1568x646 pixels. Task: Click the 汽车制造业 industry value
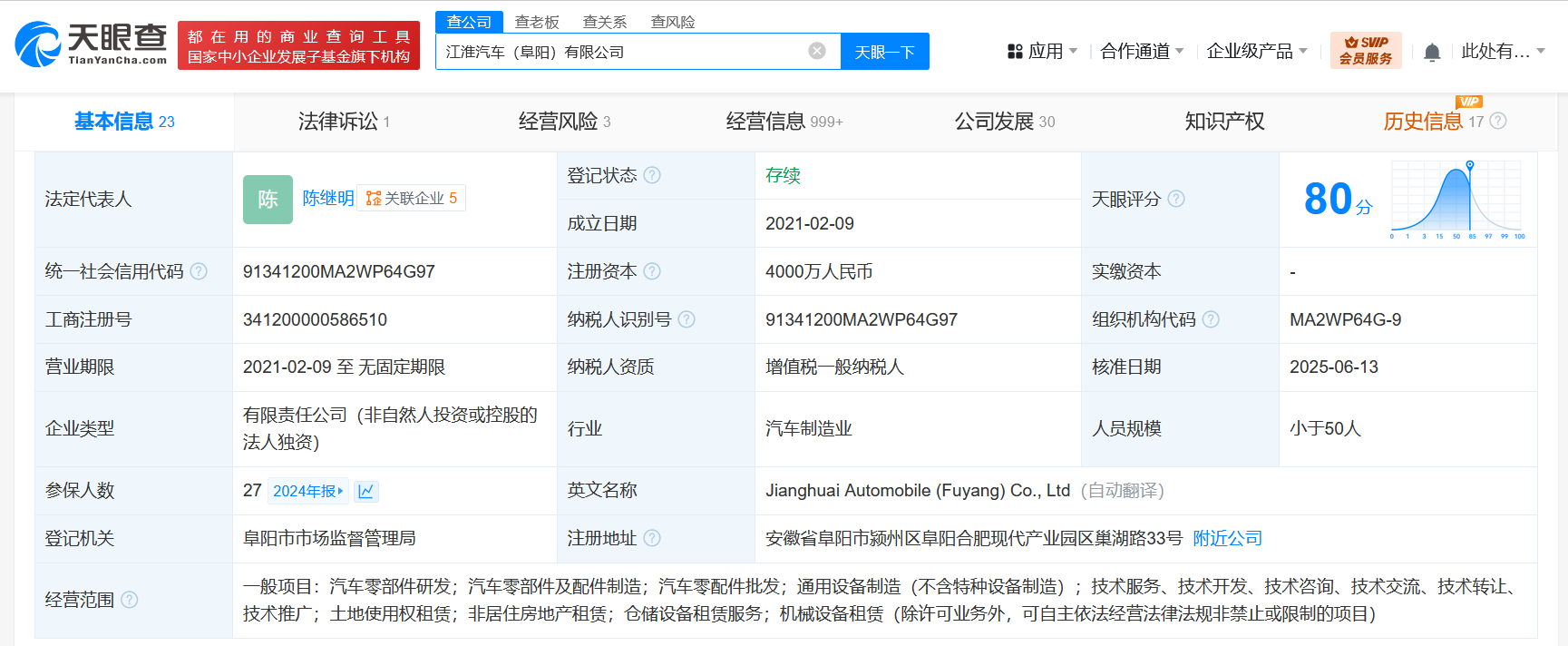click(809, 428)
